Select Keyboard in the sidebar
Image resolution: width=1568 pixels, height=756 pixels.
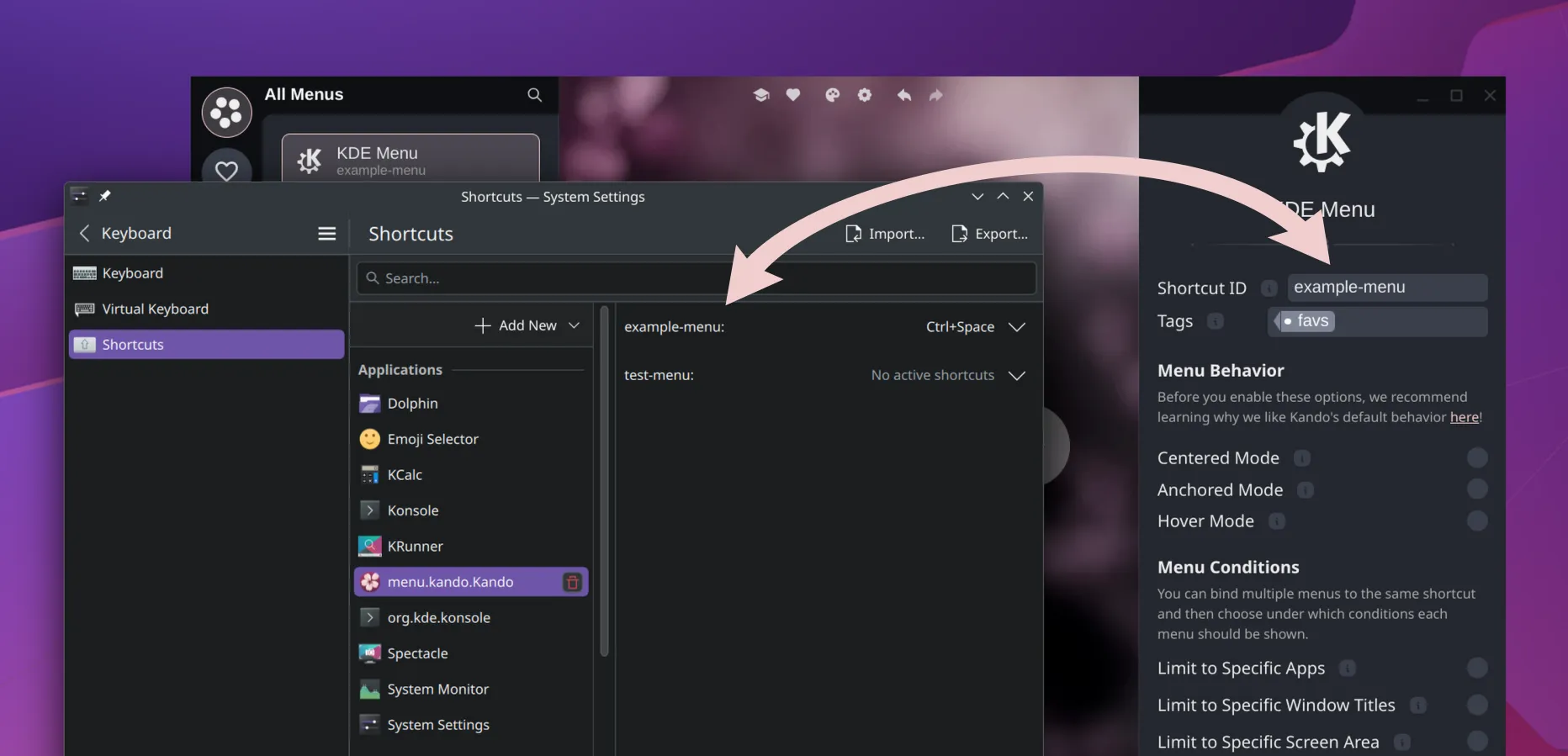click(x=207, y=273)
